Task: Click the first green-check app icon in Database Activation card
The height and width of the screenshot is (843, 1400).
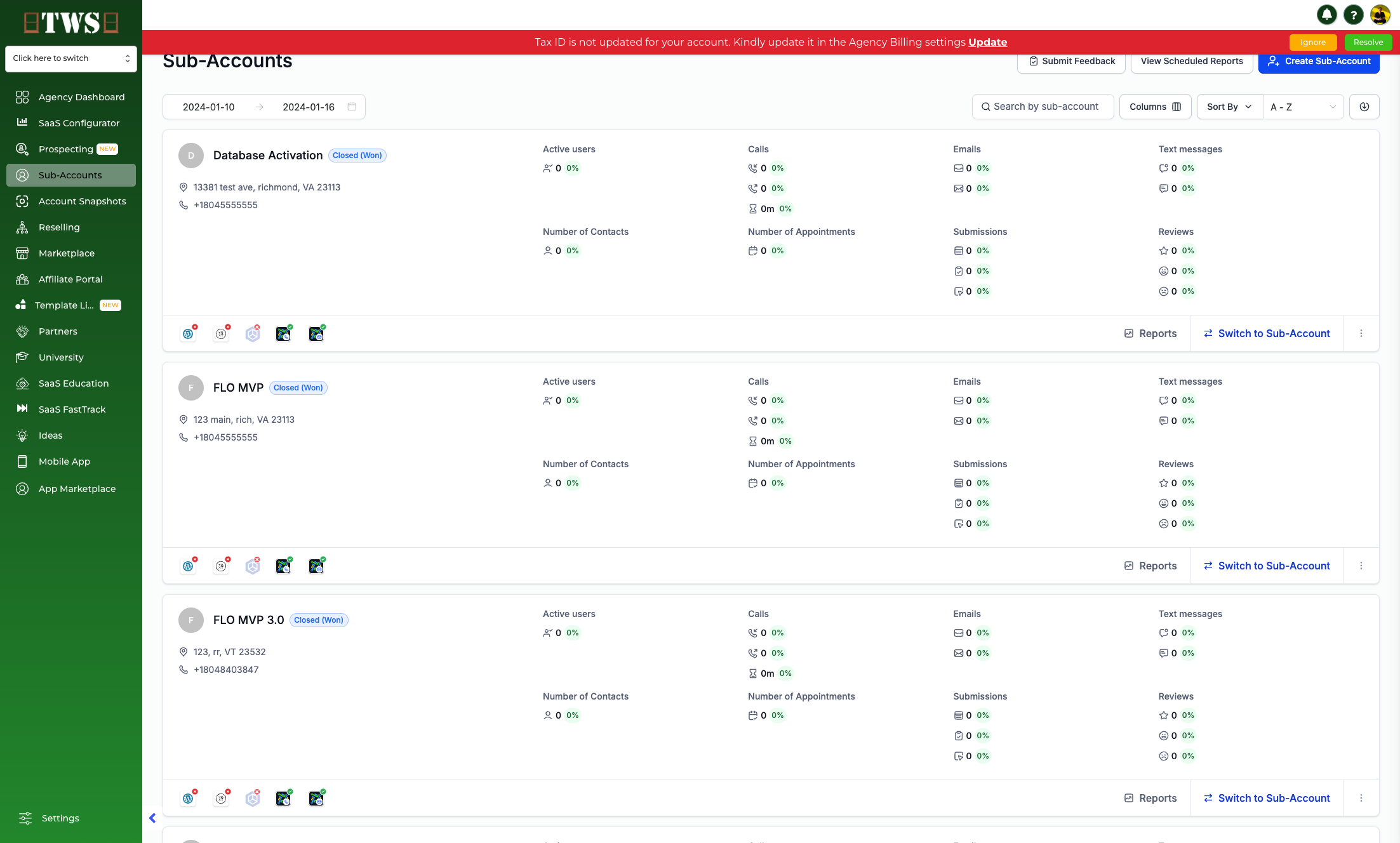Action: [x=284, y=333]
